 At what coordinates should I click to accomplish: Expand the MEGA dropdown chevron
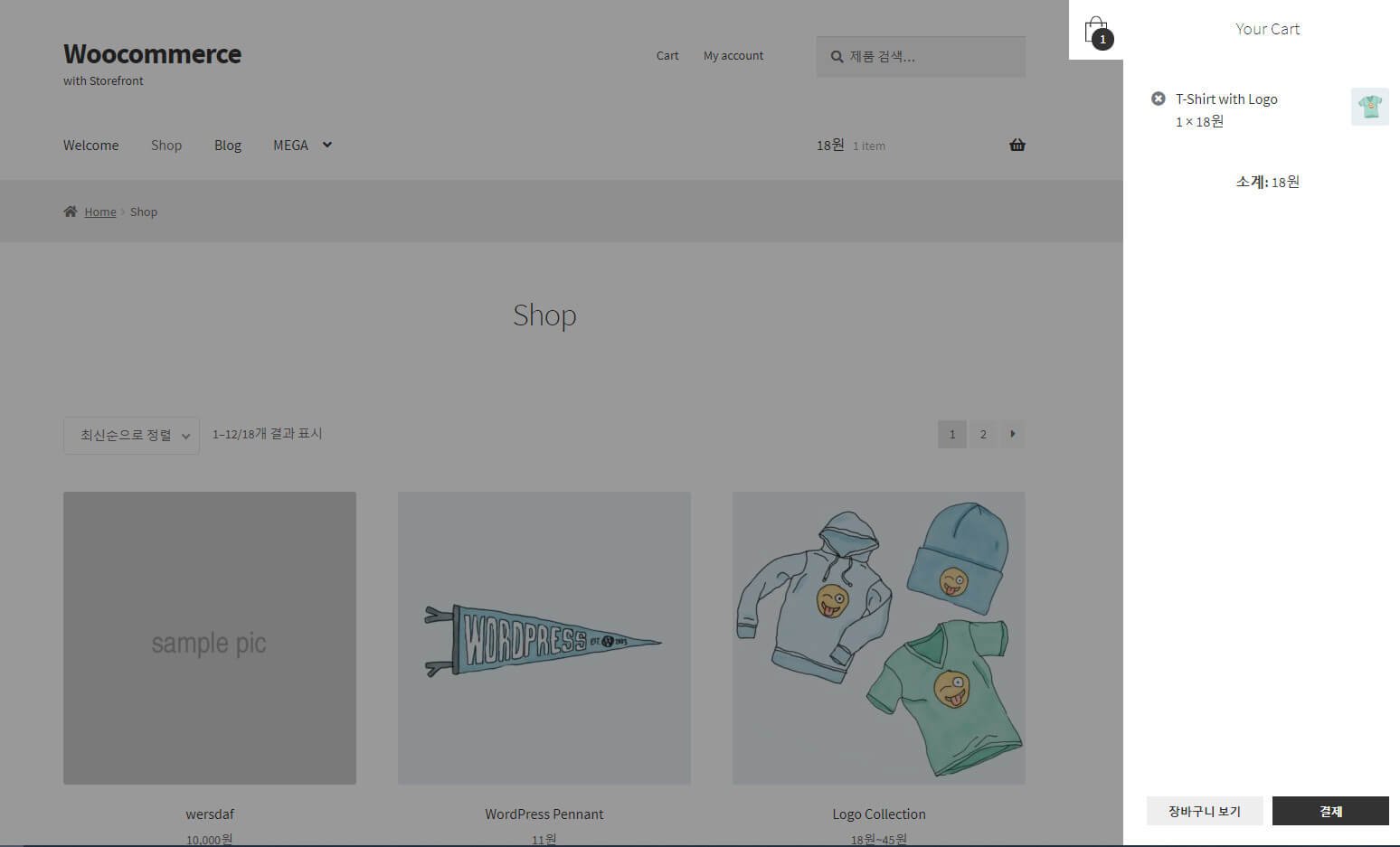point(326,145)
